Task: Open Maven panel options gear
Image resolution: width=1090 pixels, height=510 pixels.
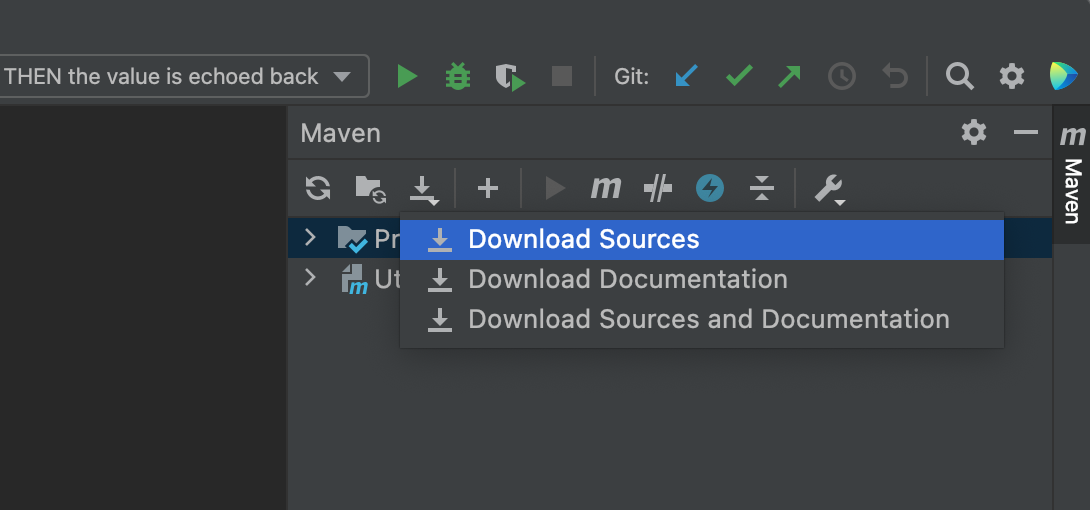Action: click(974, 132)
